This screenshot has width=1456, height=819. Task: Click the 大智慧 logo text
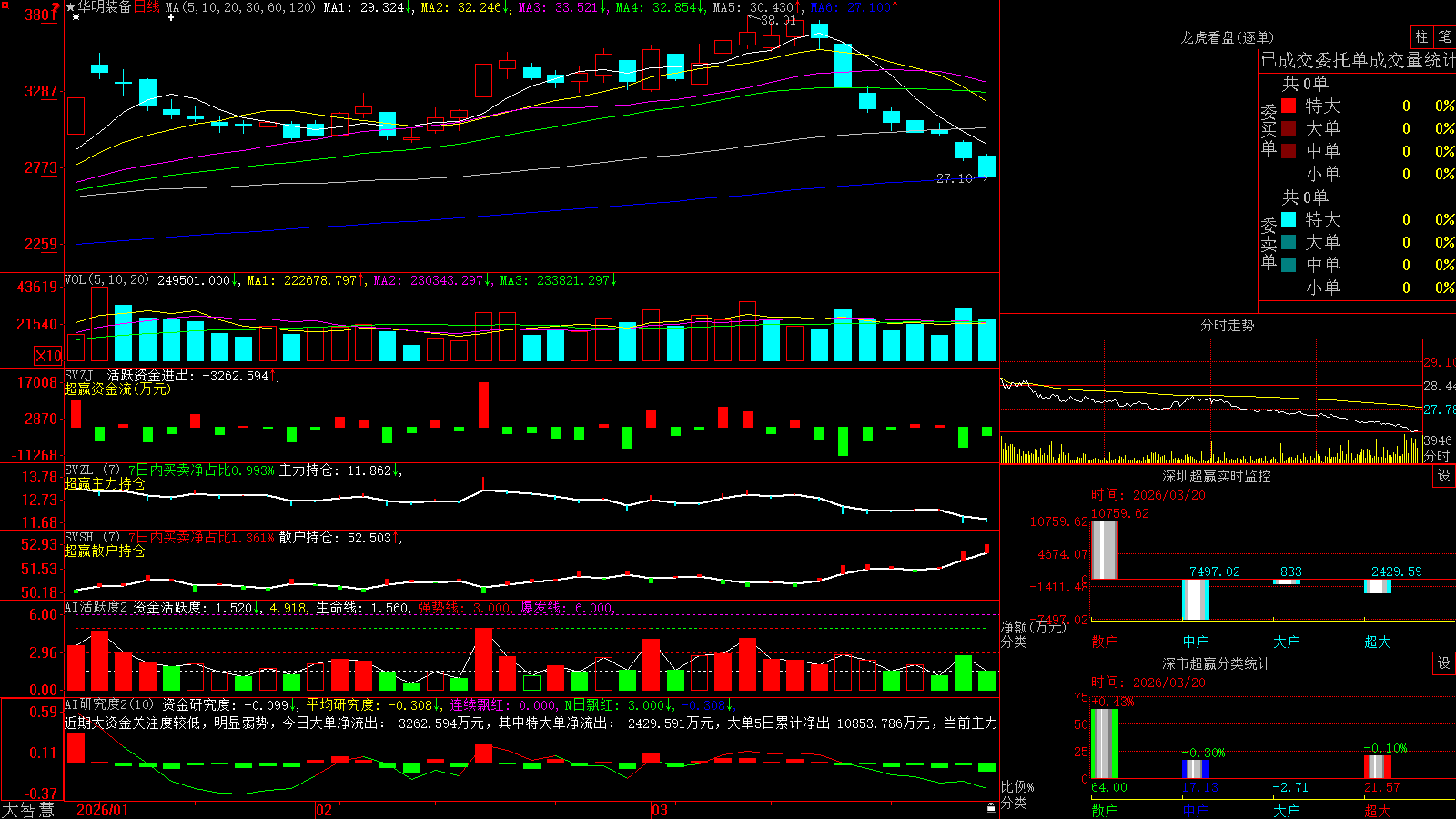28,810
